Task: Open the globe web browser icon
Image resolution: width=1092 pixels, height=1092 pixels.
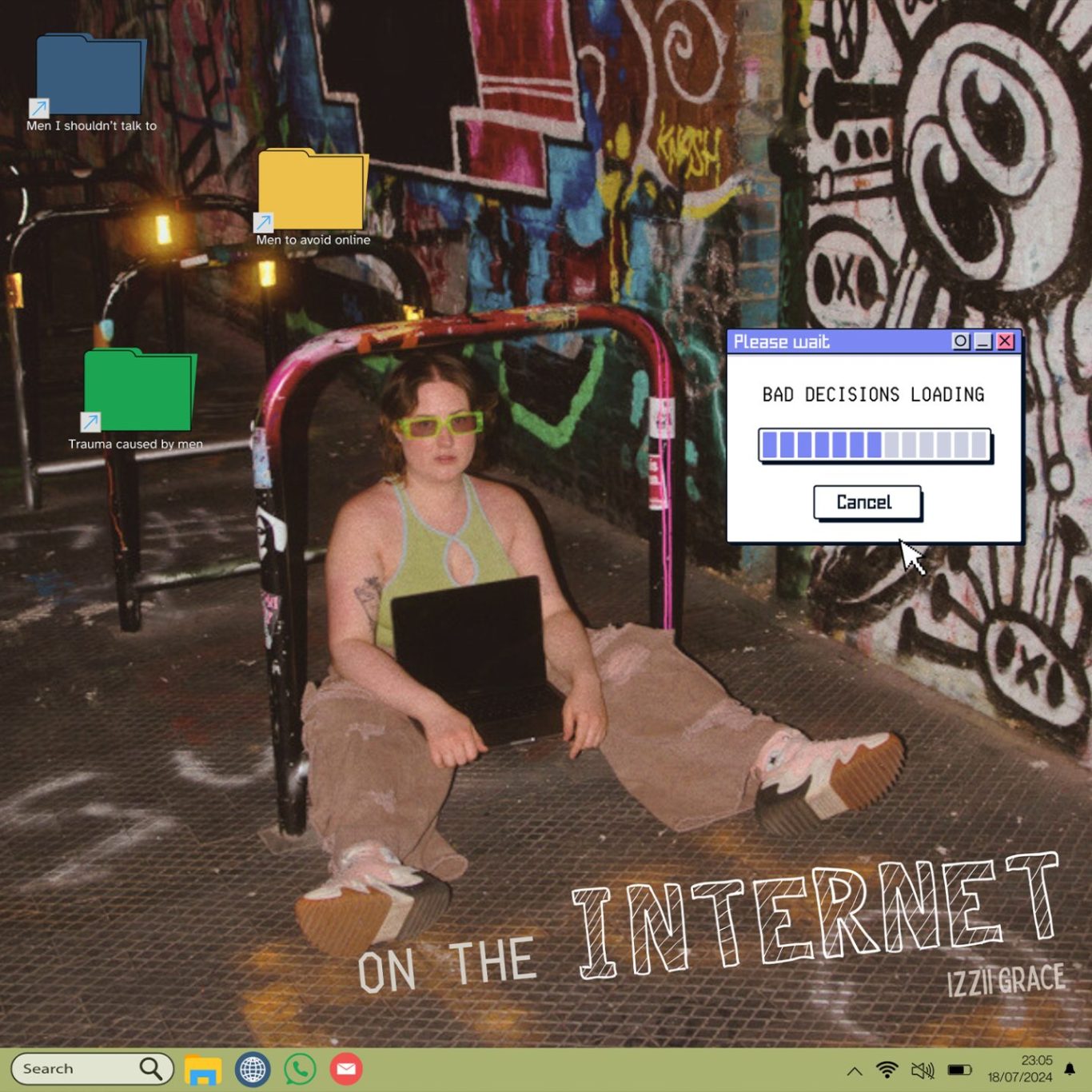Action: pyautogui.click(x=253, y=1070)
